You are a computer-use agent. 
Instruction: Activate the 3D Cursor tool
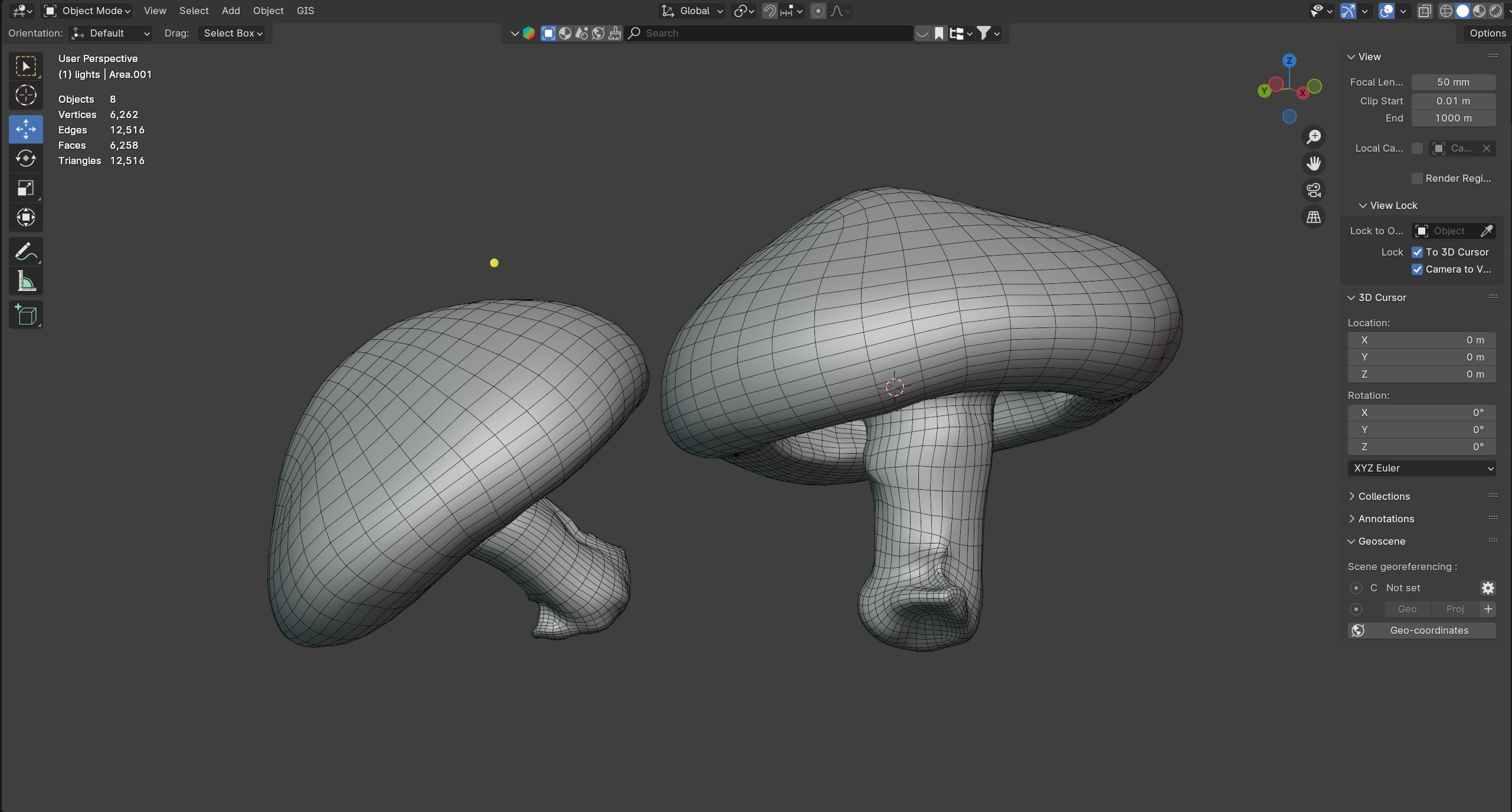point(25,95)
